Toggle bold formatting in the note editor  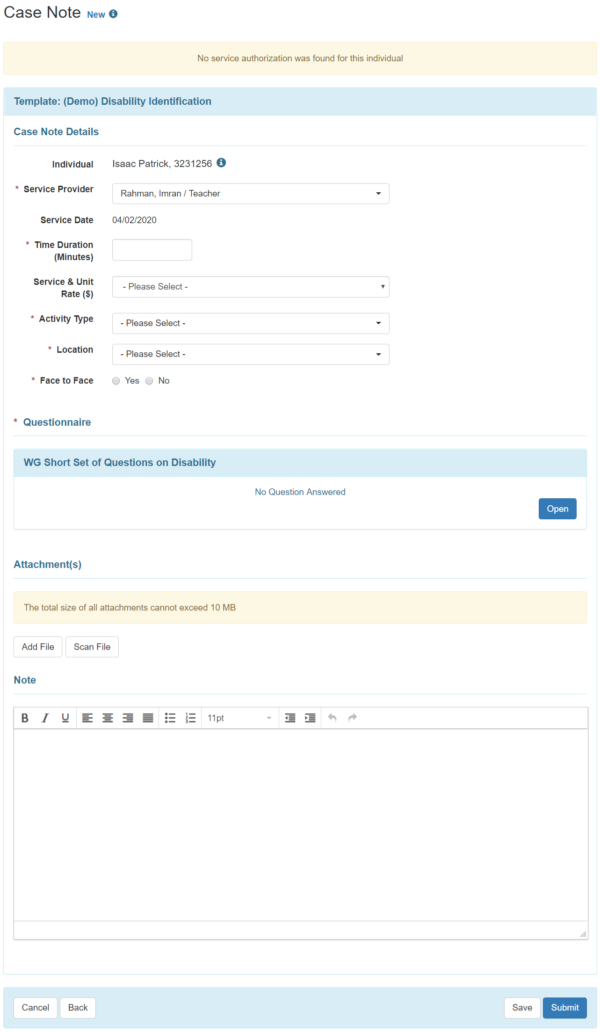tap(24, 717)
